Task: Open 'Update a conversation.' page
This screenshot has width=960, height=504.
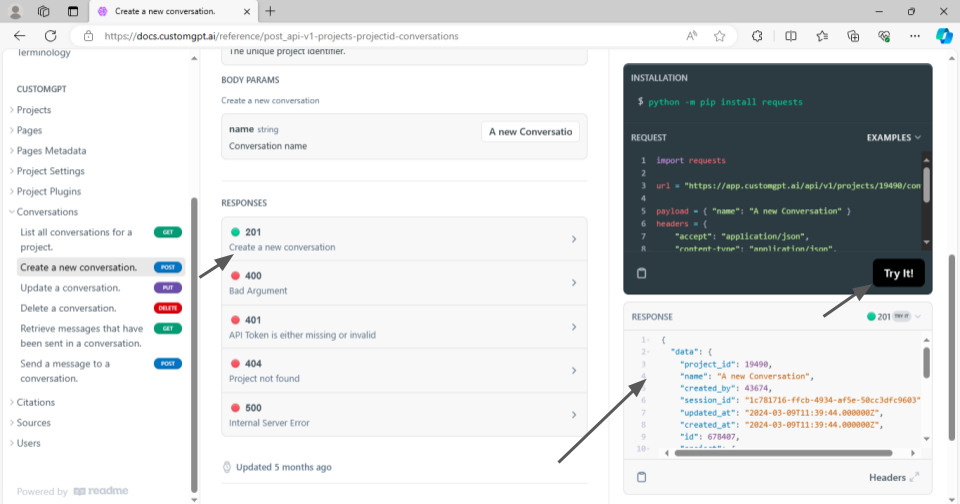Action: (x=101, y=288)
